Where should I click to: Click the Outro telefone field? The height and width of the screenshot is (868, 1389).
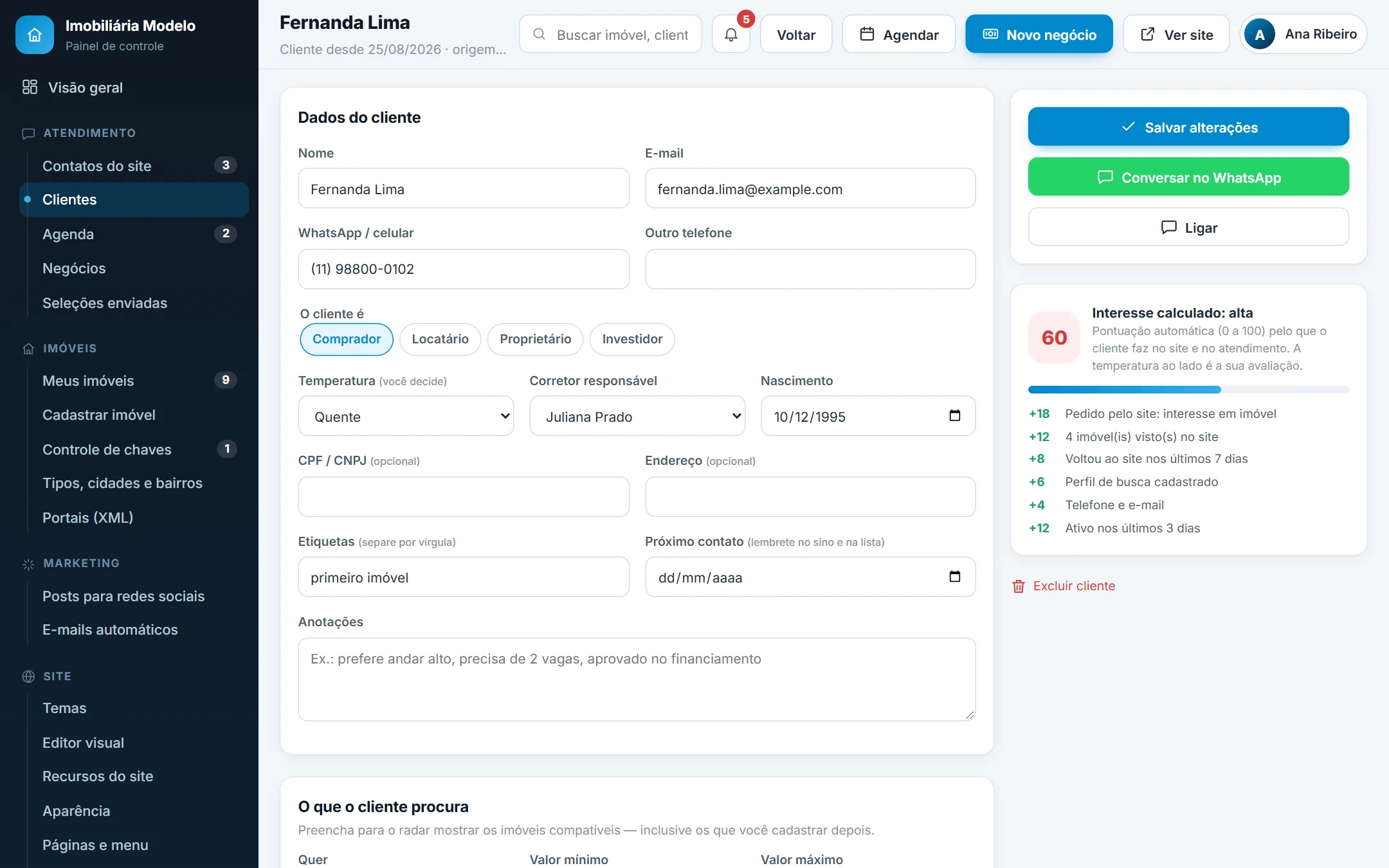pyautogui.click(x=810, y=269)
